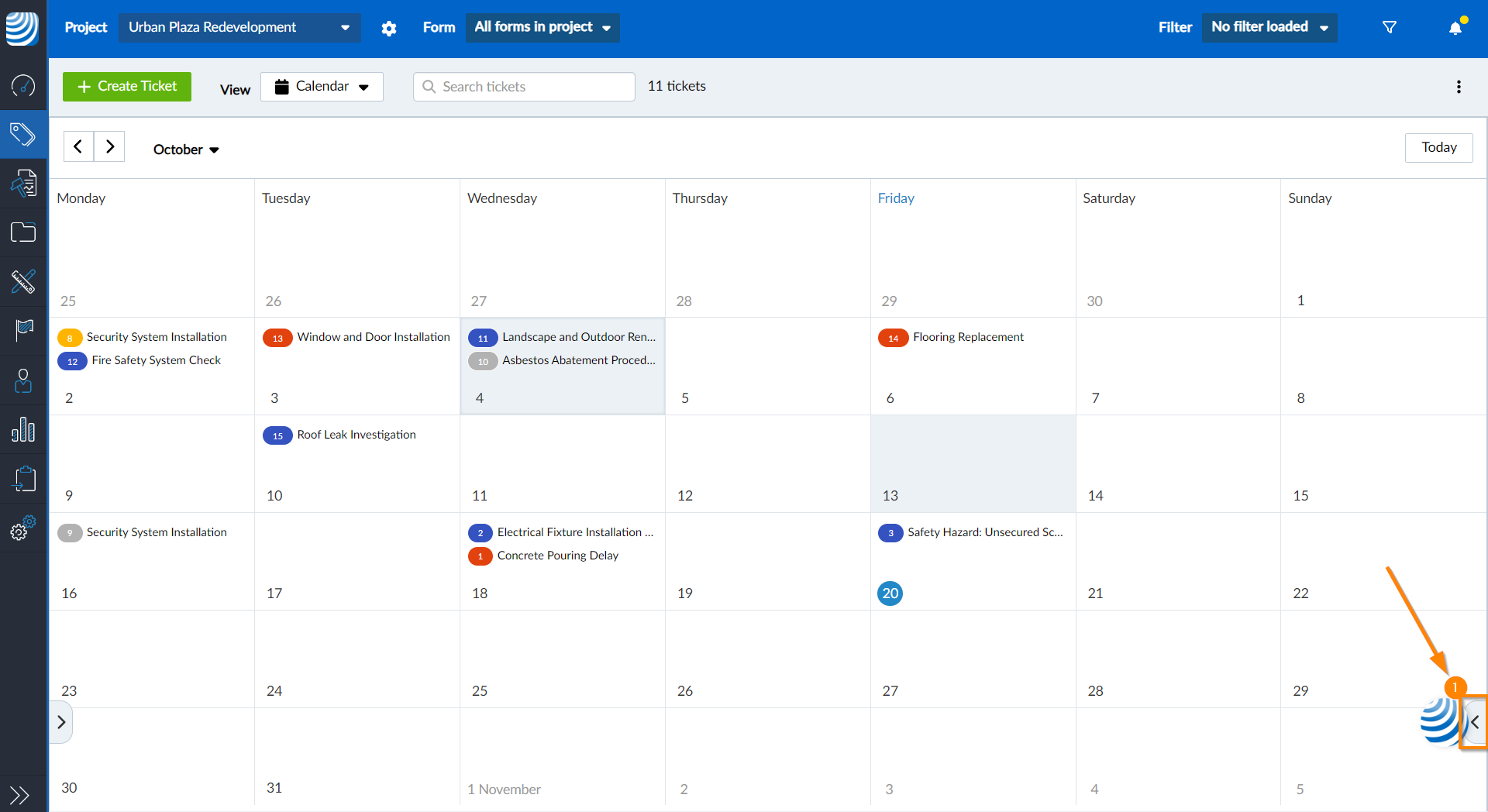Open the dashboard gauge icon in sidebar

[23, 87]
